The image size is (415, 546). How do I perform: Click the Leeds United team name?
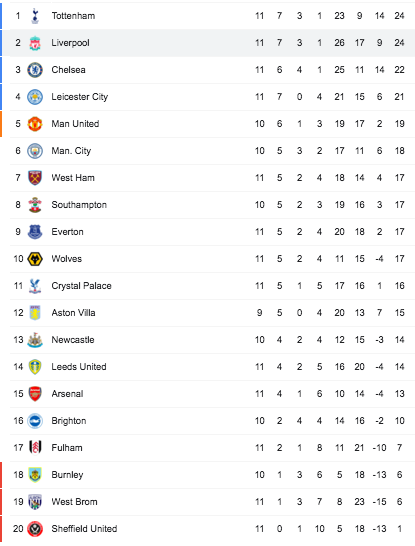[x=79, y=367]
